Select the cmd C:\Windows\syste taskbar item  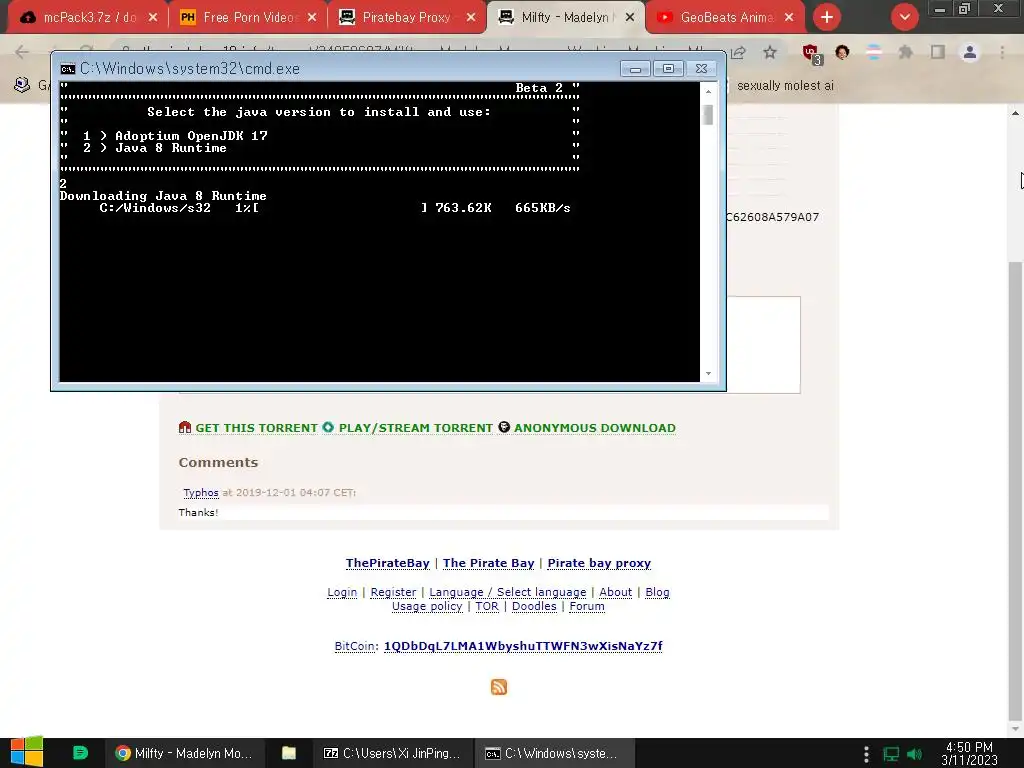(552, 754)
